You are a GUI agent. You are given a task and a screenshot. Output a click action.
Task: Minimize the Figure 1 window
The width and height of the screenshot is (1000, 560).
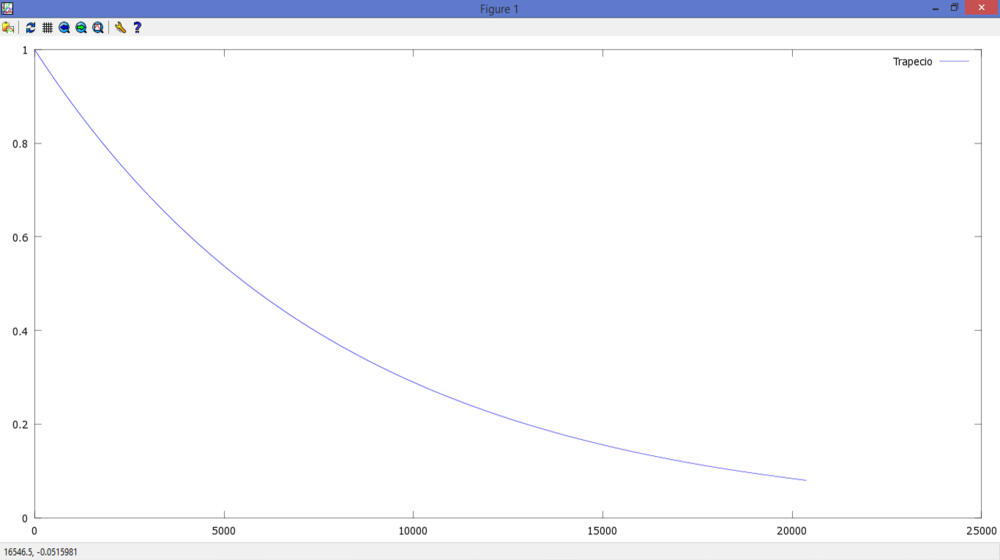click(x=933, y=8)
